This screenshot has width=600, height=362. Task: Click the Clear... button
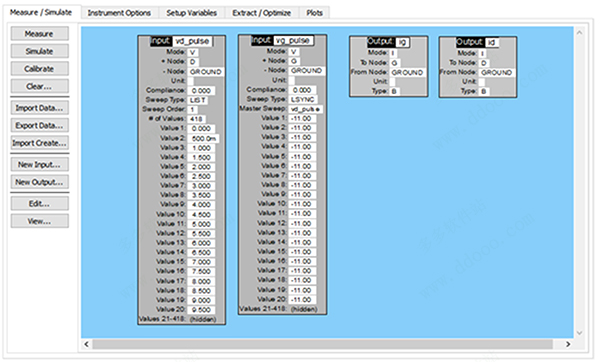[x=39, y=86]
